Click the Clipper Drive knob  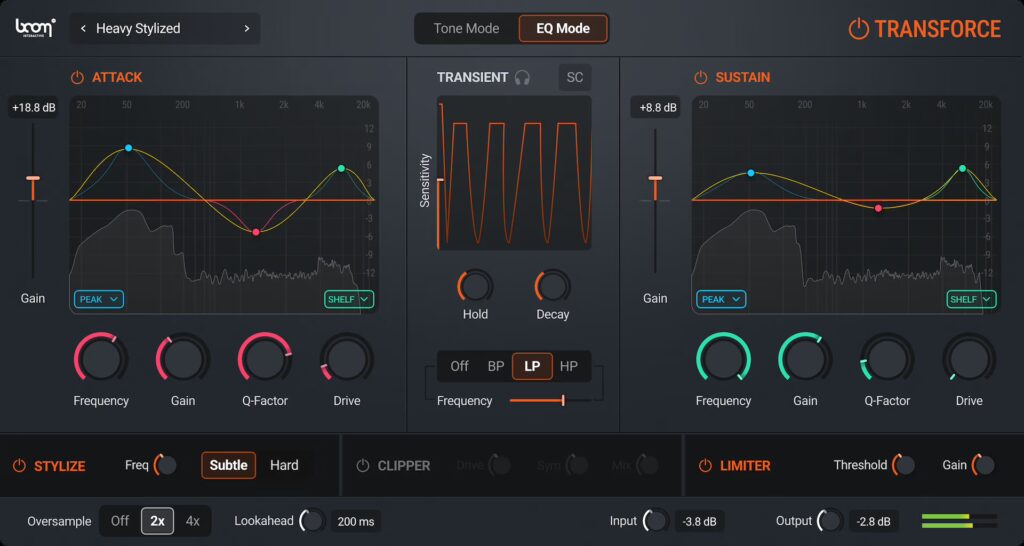500,465
